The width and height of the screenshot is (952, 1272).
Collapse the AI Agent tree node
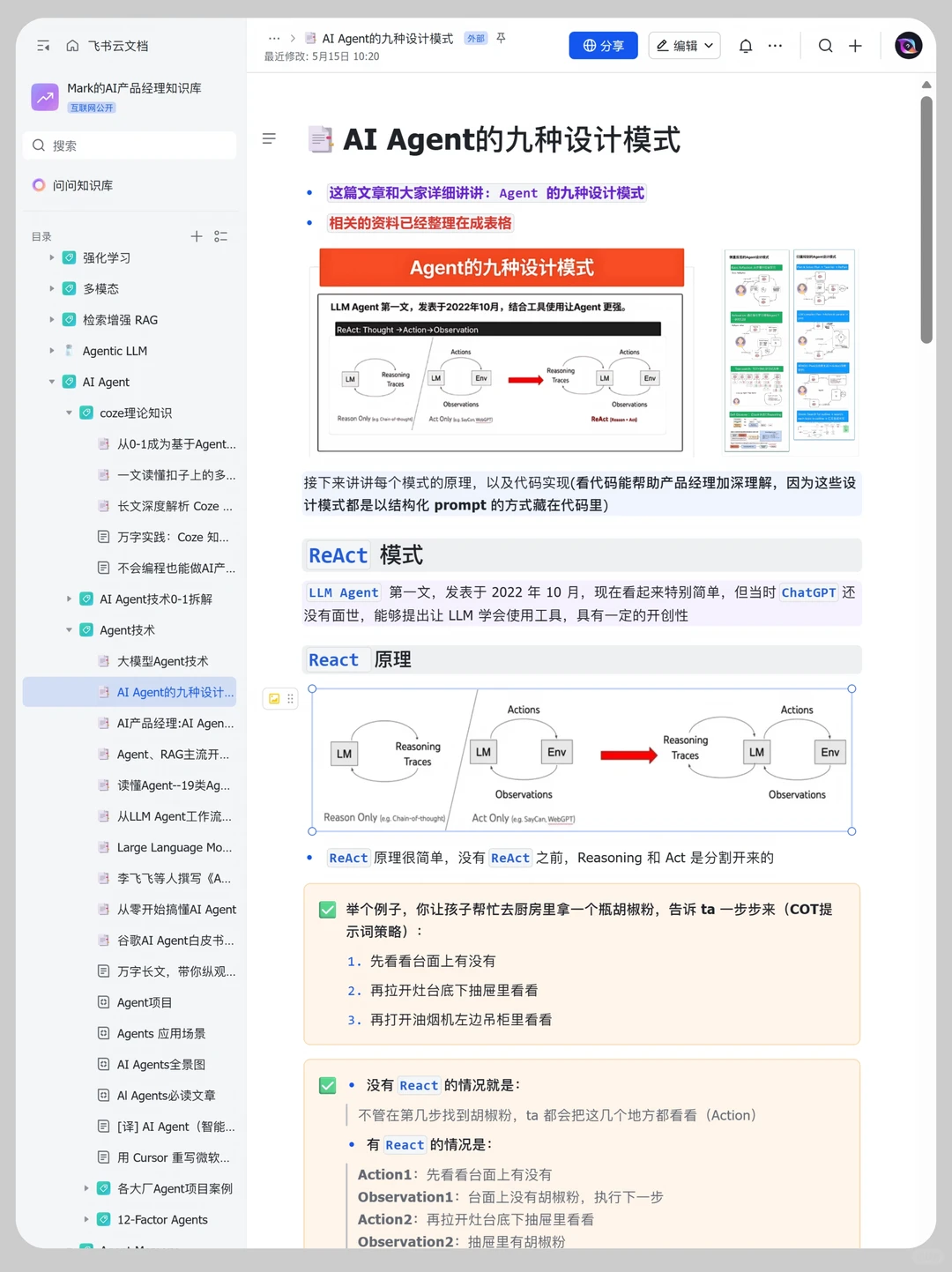51,382
